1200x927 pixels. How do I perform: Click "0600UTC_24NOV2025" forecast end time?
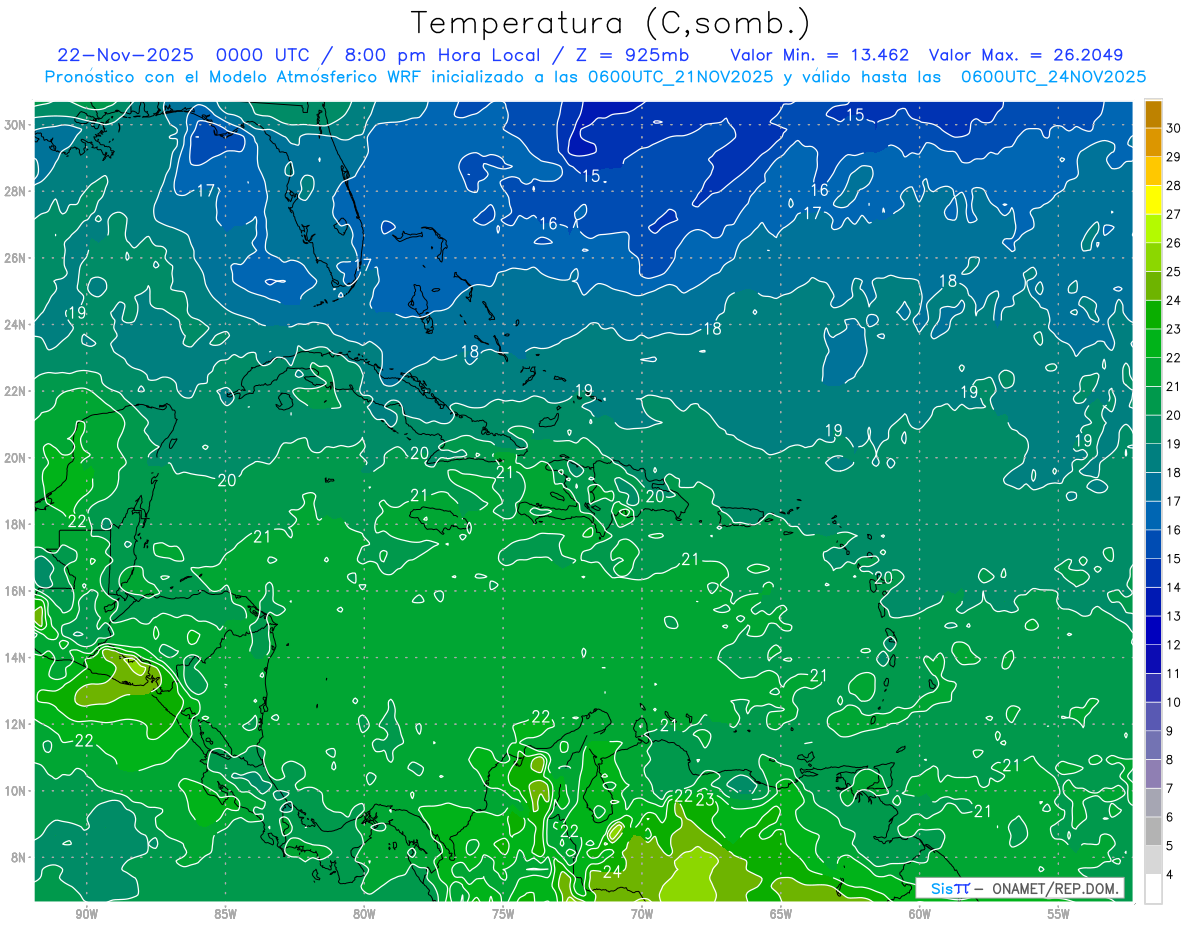(x=1053, y=77)
